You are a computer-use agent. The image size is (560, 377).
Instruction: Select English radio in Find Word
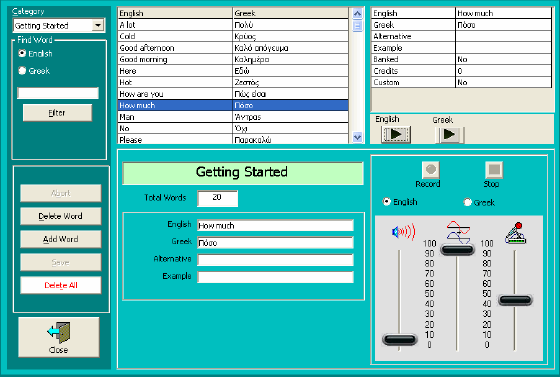22,53
